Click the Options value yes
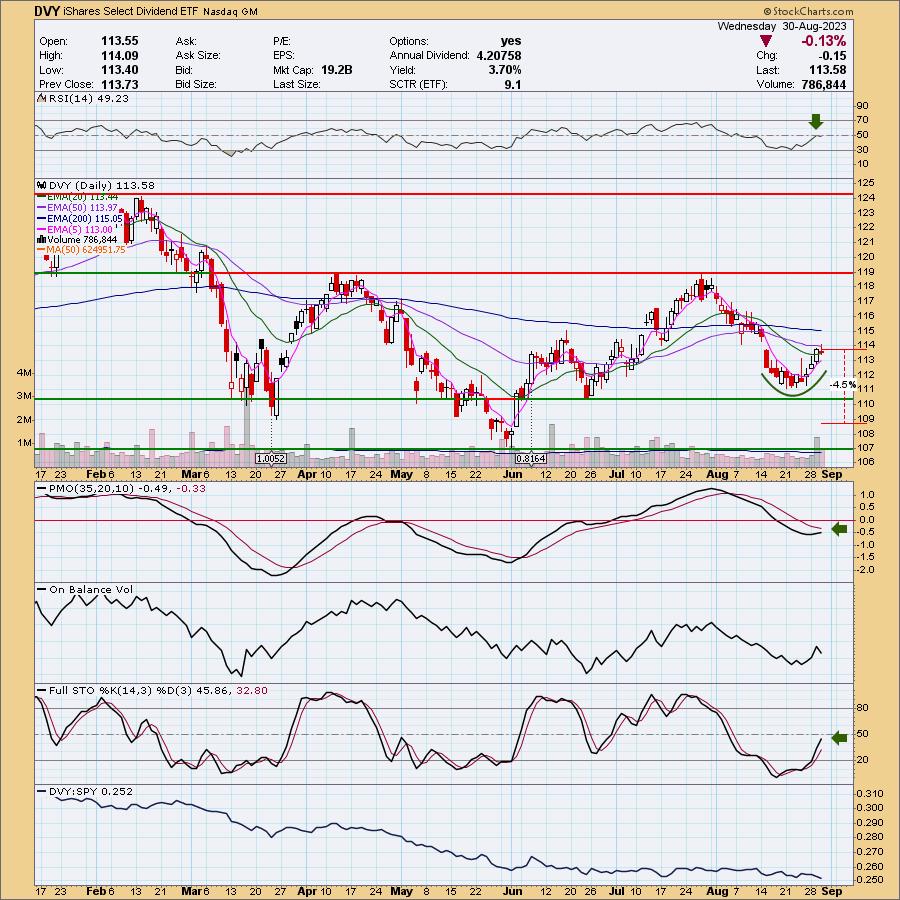This screenshot has width=900, height=900. pyautogui.click(x=511, y=41)
